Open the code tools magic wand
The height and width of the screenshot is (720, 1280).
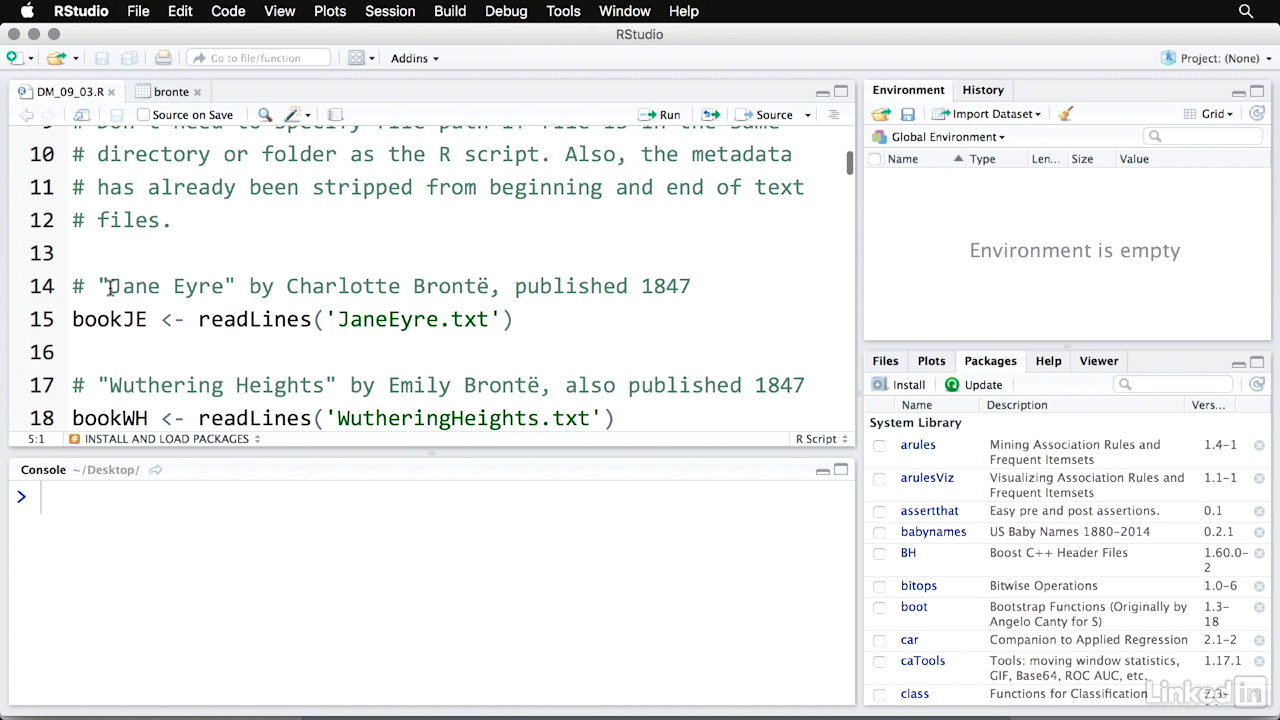tap(294, 115)
